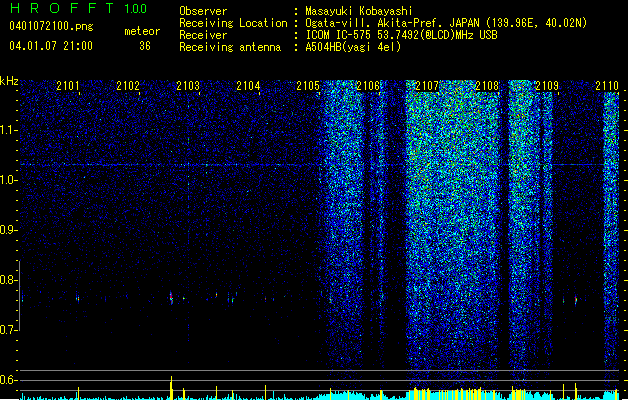Select the ICOM IC-575 receiver text
This screenshot has height=400, width=629.
click(x=402, y=35)
